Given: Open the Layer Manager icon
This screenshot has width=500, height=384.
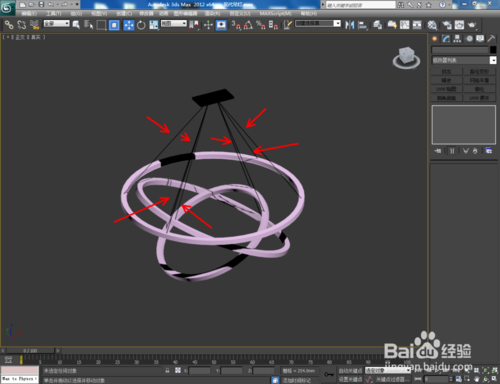Looking at the screenshot, I should pyautogui.click(x=377, y=25).
